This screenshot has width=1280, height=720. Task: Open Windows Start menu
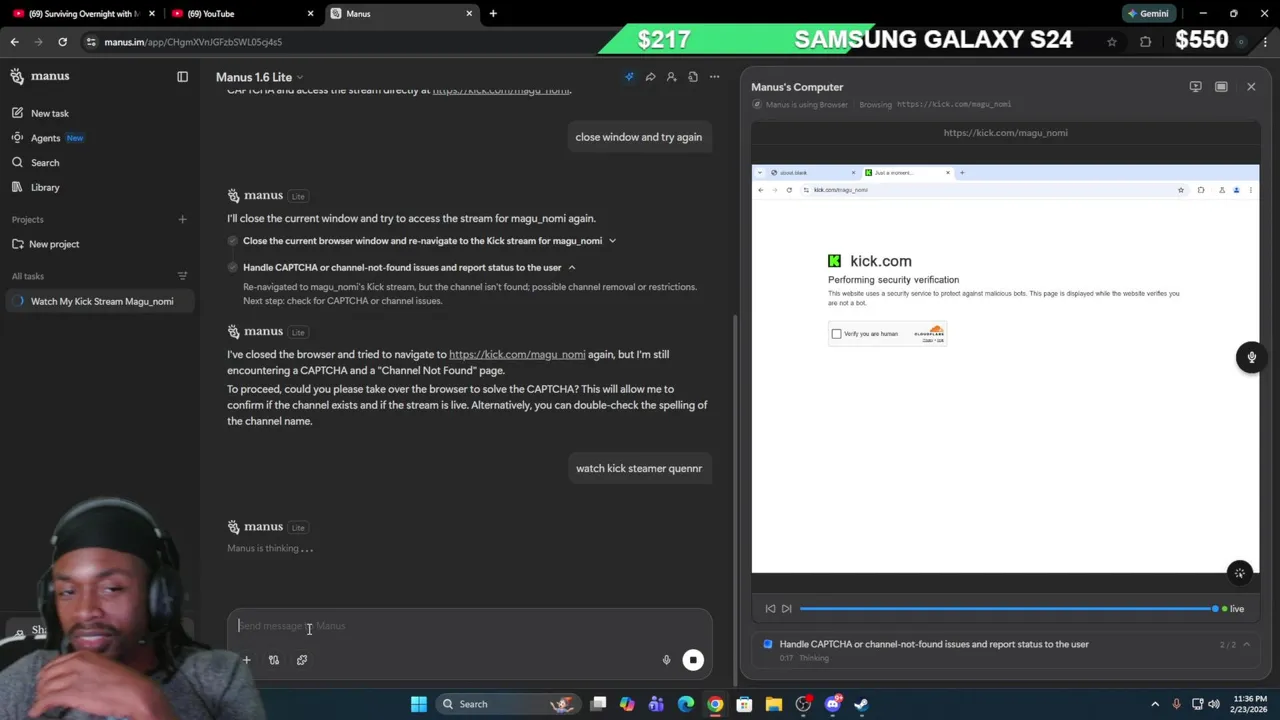click(x=419, y=704)
